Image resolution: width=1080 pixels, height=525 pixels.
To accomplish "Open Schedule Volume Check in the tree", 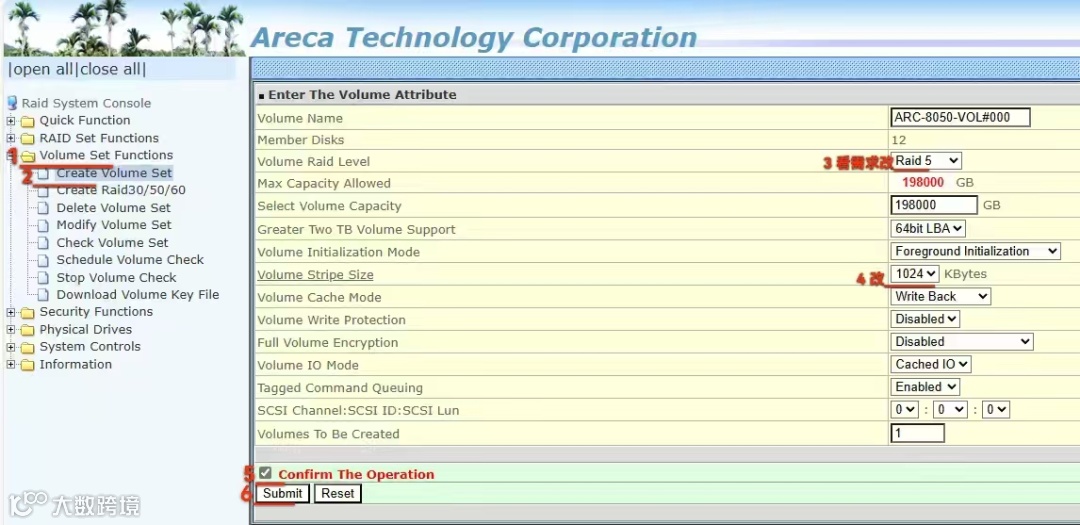I will (x=130, y=260).
